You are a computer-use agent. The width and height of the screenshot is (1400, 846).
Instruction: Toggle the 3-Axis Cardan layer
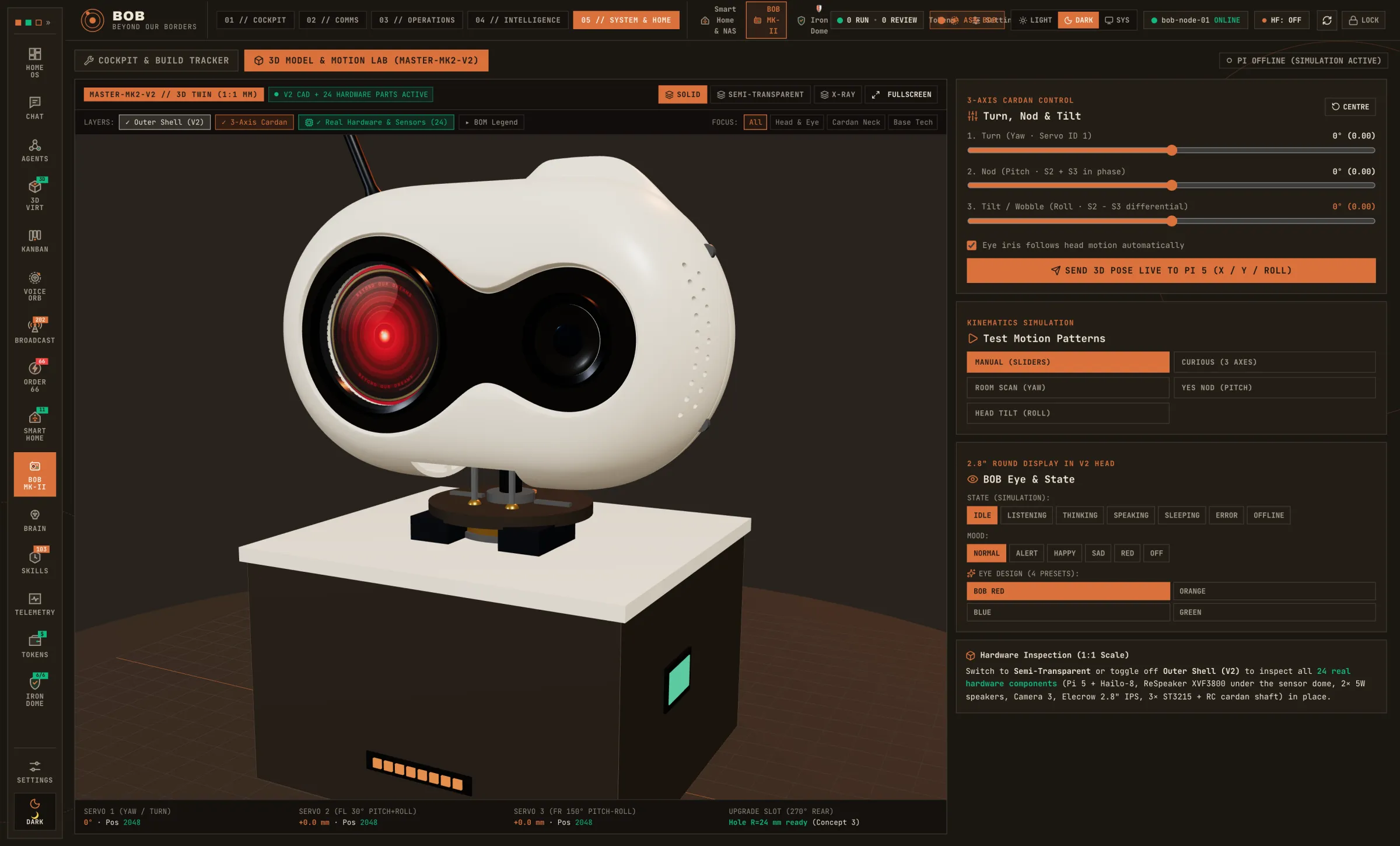254,123
